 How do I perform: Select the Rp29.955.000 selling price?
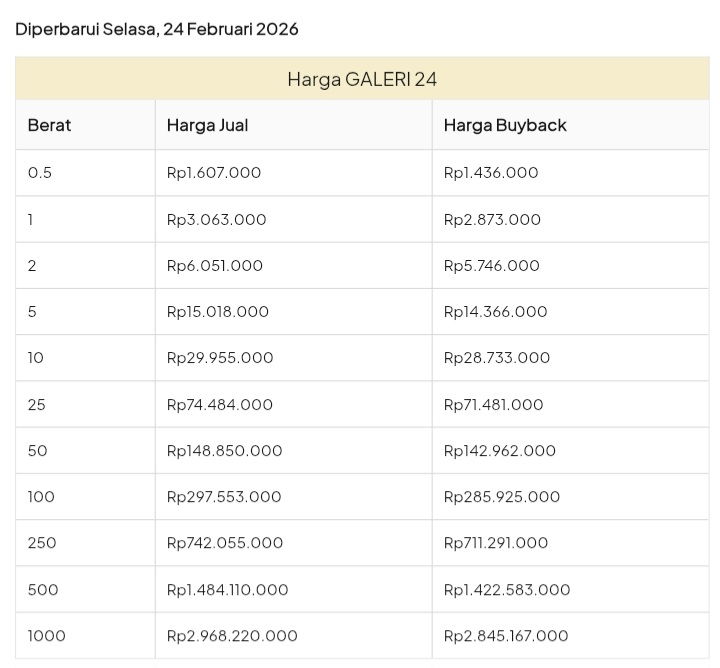(x=220, y=357)
